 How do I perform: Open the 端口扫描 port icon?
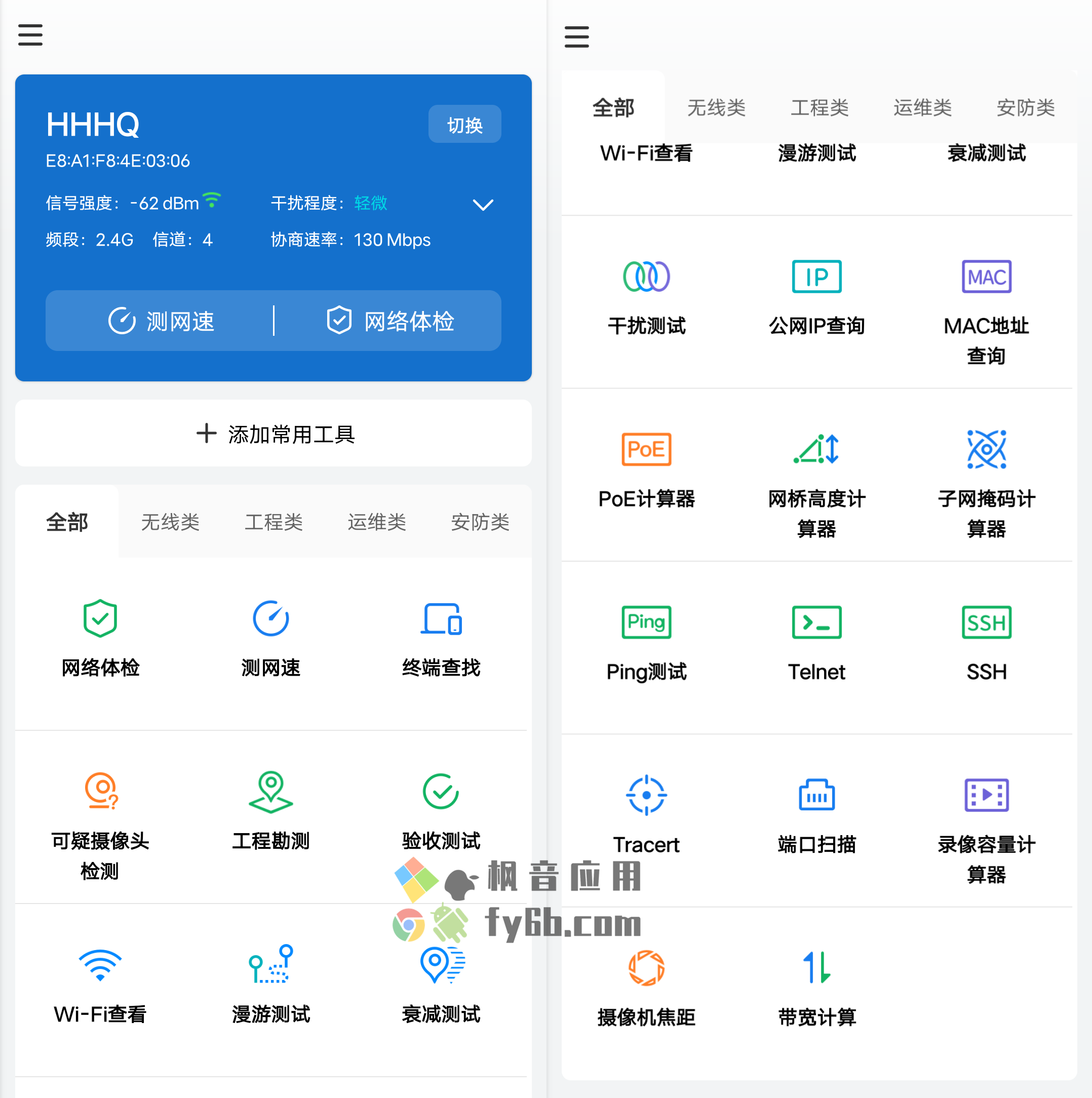pyautogui.click(x=817, y=795)
